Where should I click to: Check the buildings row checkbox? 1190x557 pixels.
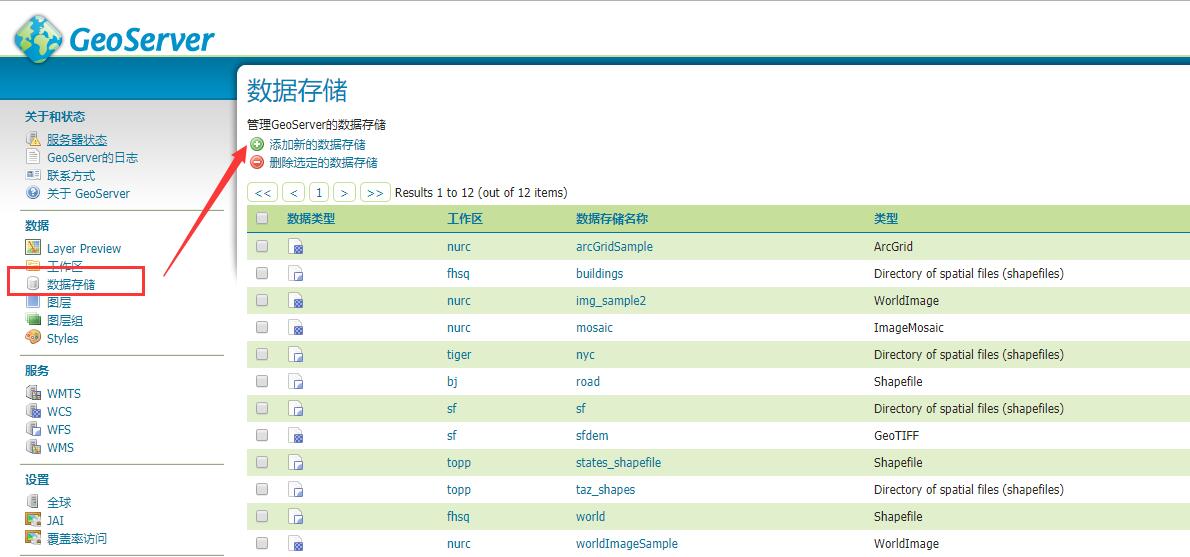point(262,273)
